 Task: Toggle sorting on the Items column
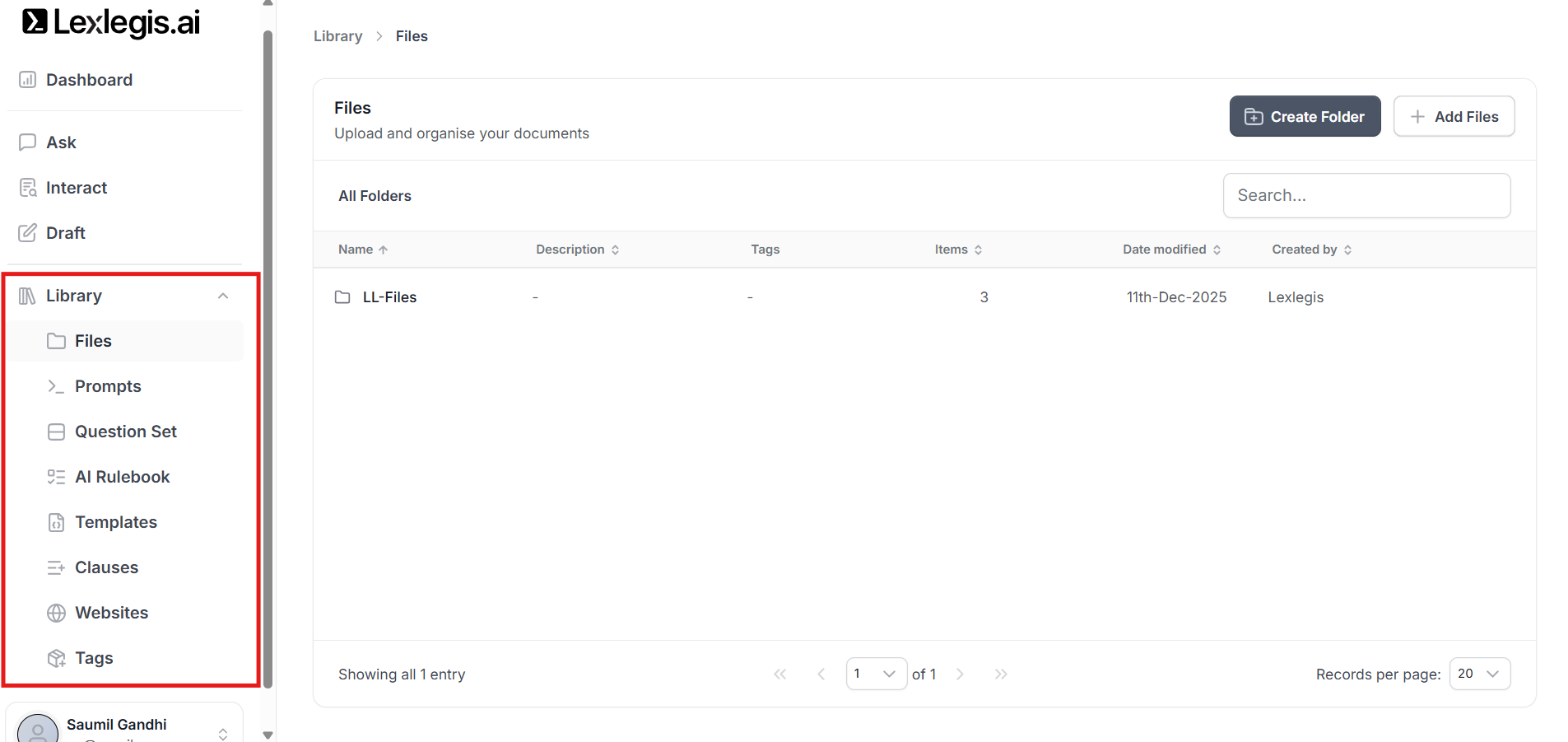(958, 250)
